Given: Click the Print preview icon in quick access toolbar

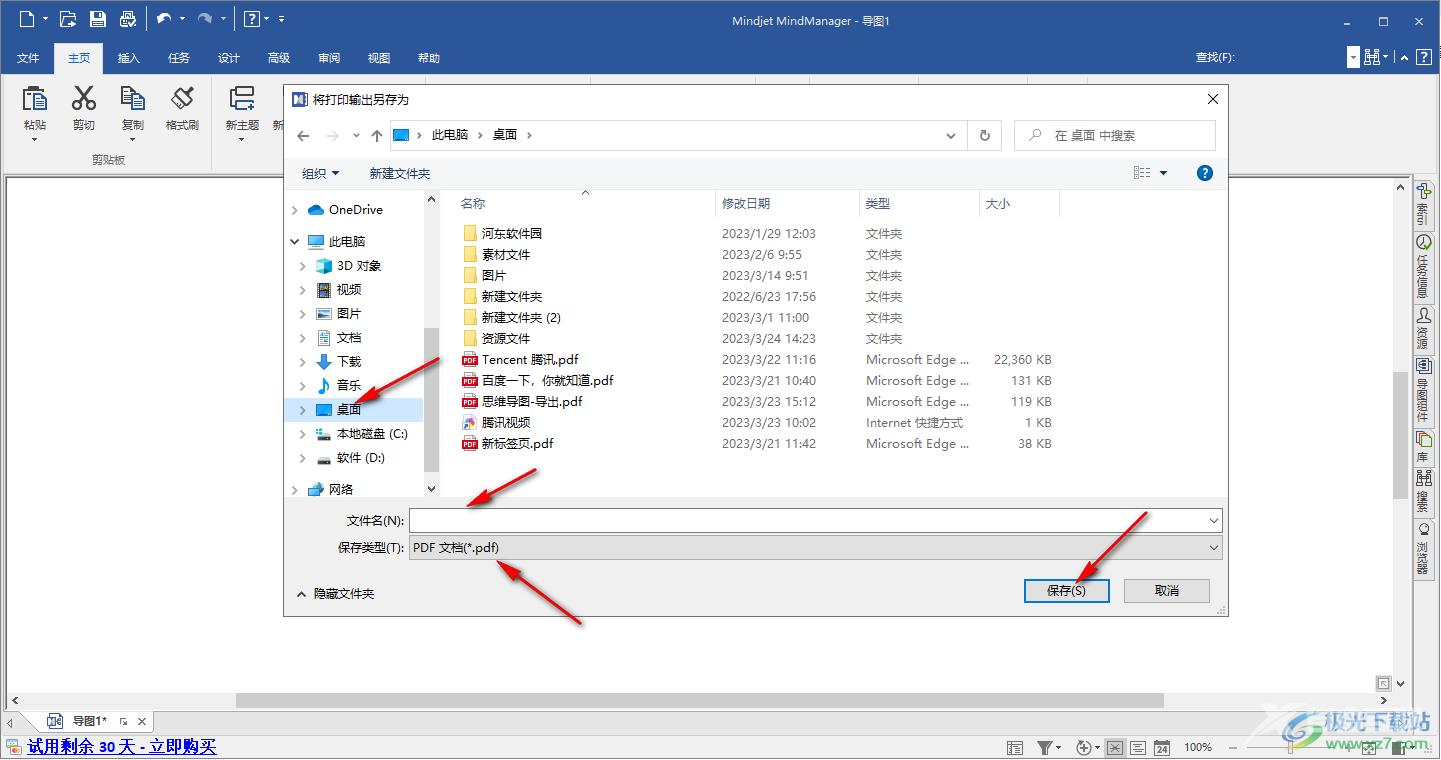Looking at the screenshot, I should click(128, 19).
